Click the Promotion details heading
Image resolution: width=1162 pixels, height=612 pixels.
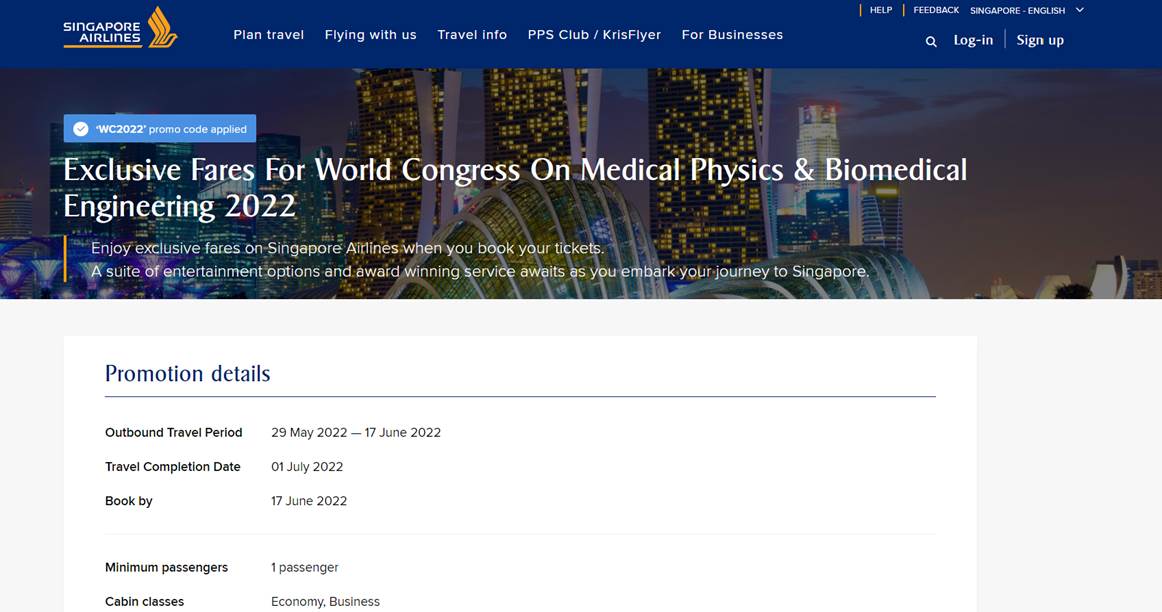(187, 373)
